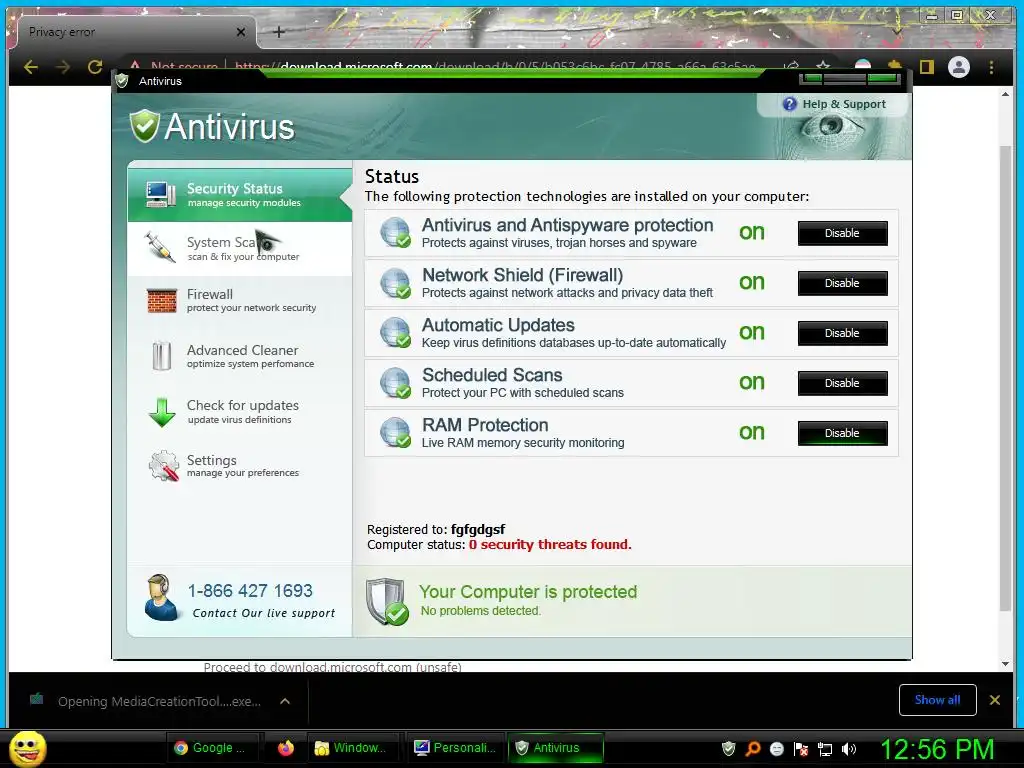Open Check for updates section
This screenshot has width=1024, height=768.
pos(240,411)
